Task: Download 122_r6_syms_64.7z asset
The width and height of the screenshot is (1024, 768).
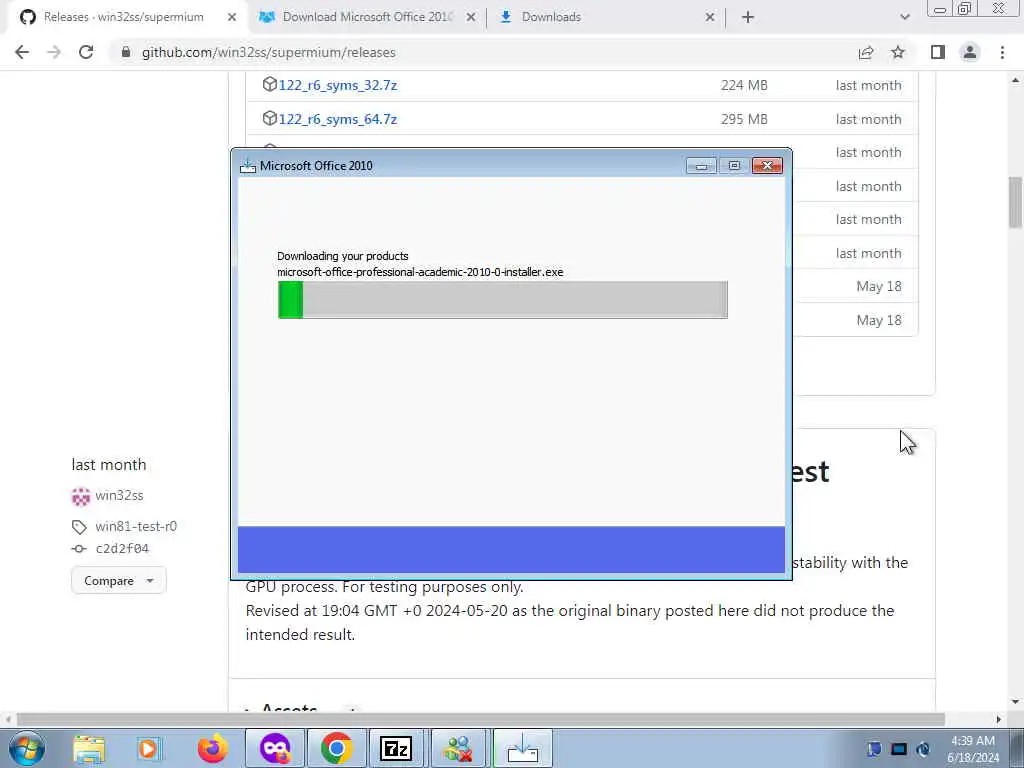Action: (x=338, y=119)
